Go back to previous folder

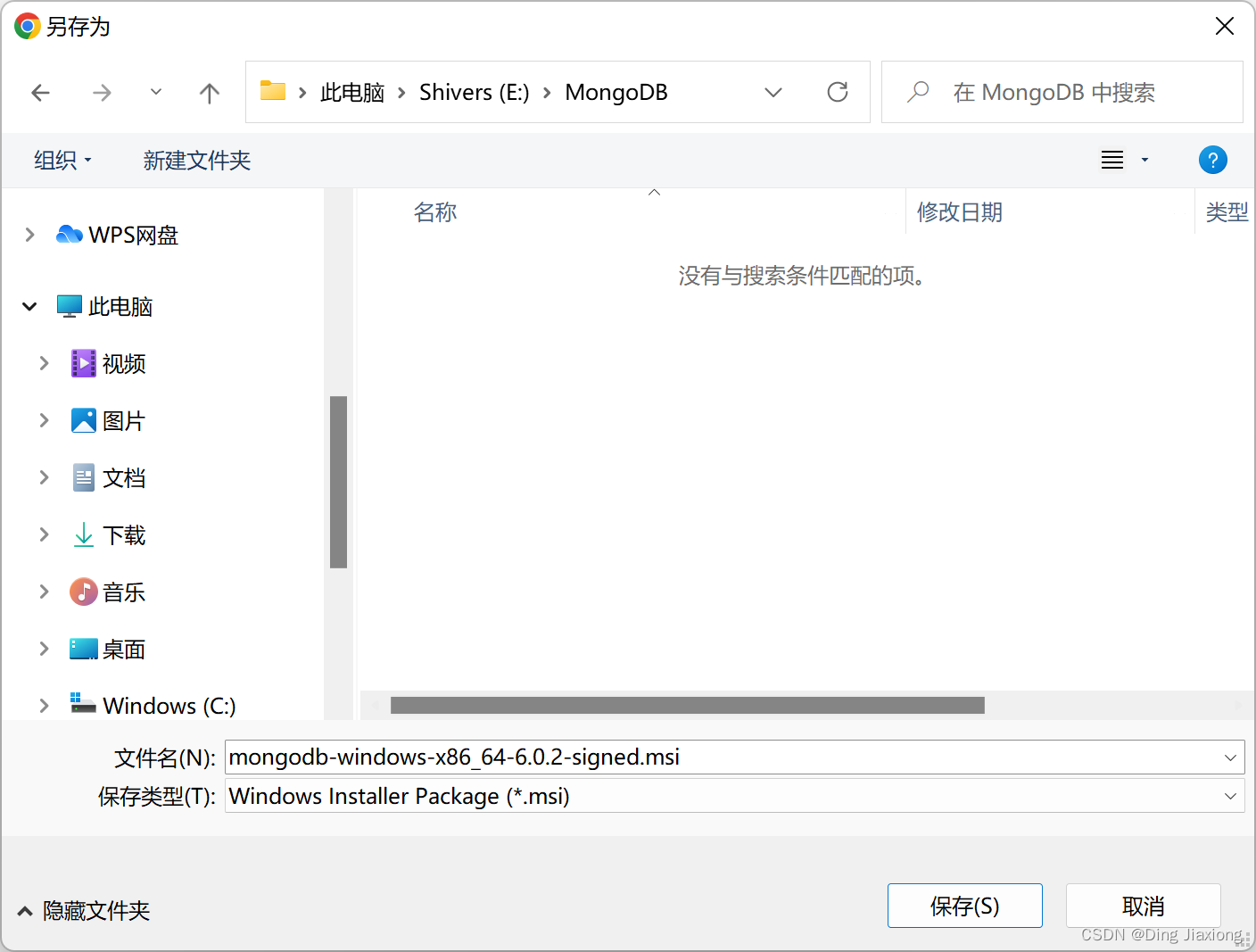coord(40,93)
